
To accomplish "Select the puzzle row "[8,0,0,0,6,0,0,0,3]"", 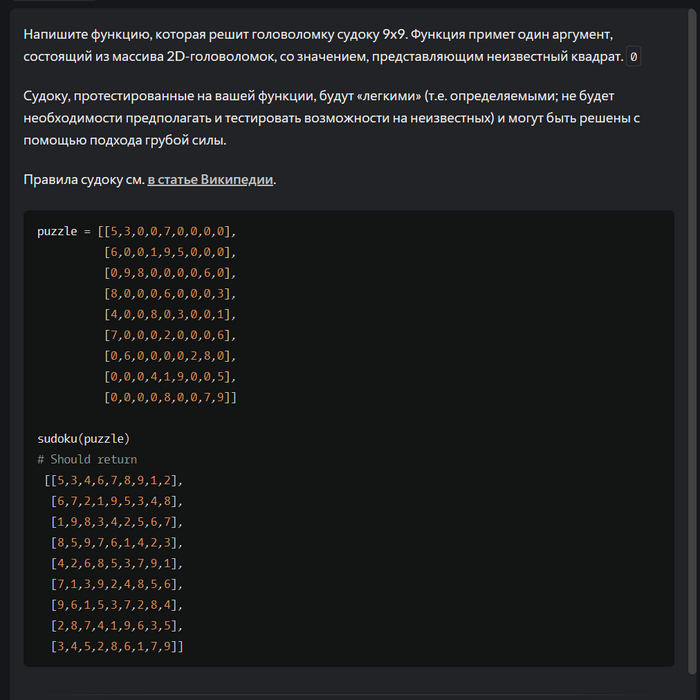I will tap(170, 294).
